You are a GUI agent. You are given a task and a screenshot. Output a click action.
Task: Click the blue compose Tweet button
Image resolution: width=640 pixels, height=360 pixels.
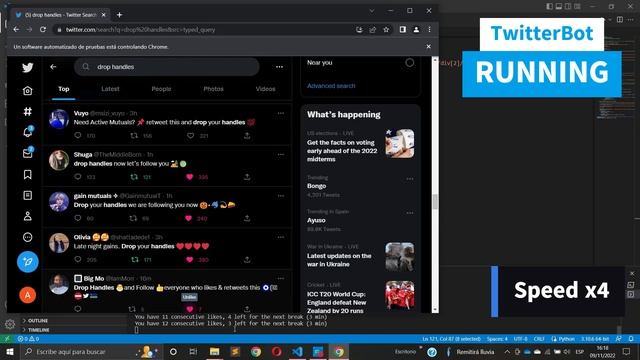click(x=28, y=262)
